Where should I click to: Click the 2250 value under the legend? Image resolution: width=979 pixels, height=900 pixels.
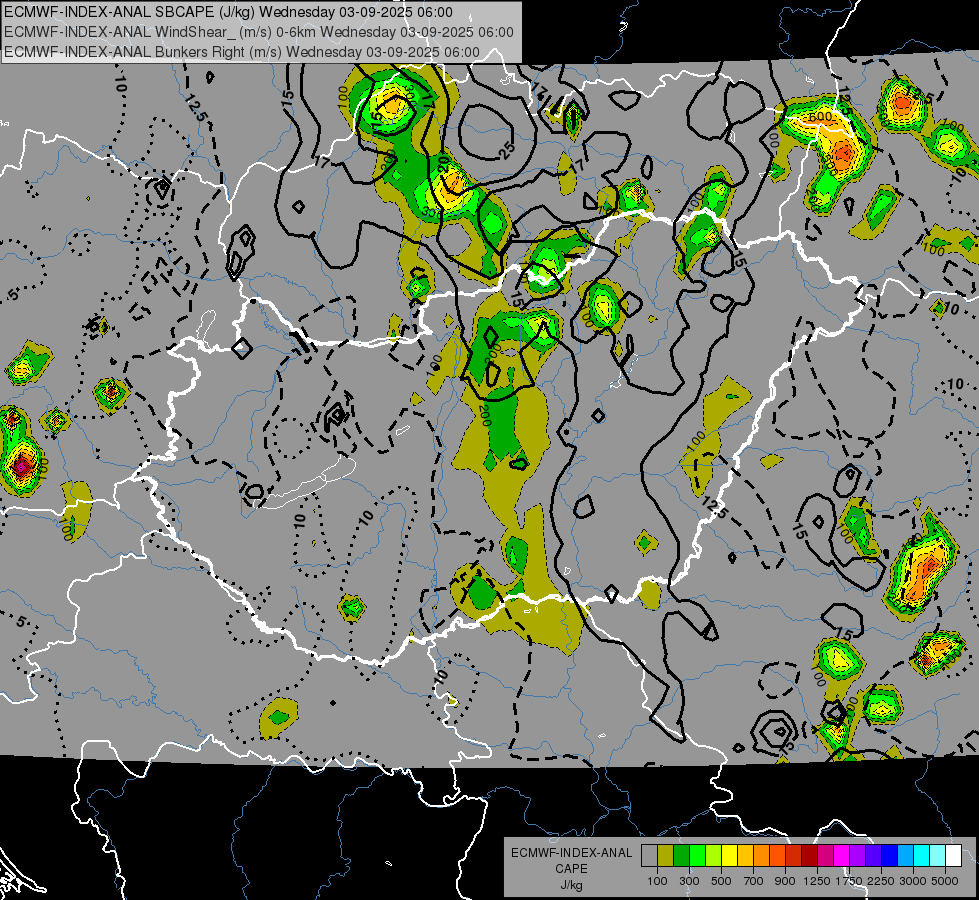[x=881, y=881]
